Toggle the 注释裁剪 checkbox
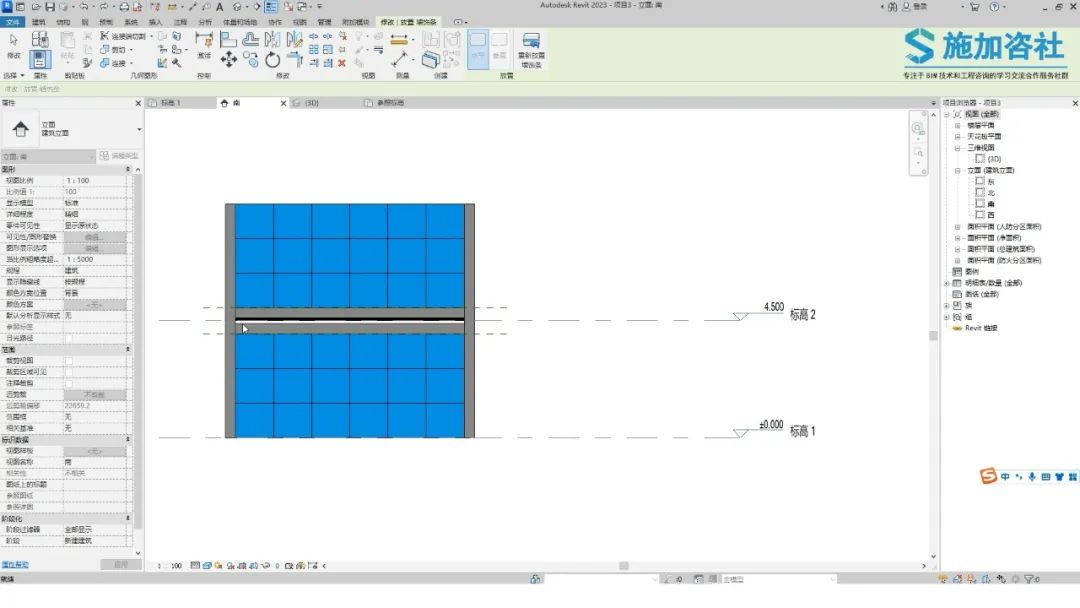 (x=69, y=384)
